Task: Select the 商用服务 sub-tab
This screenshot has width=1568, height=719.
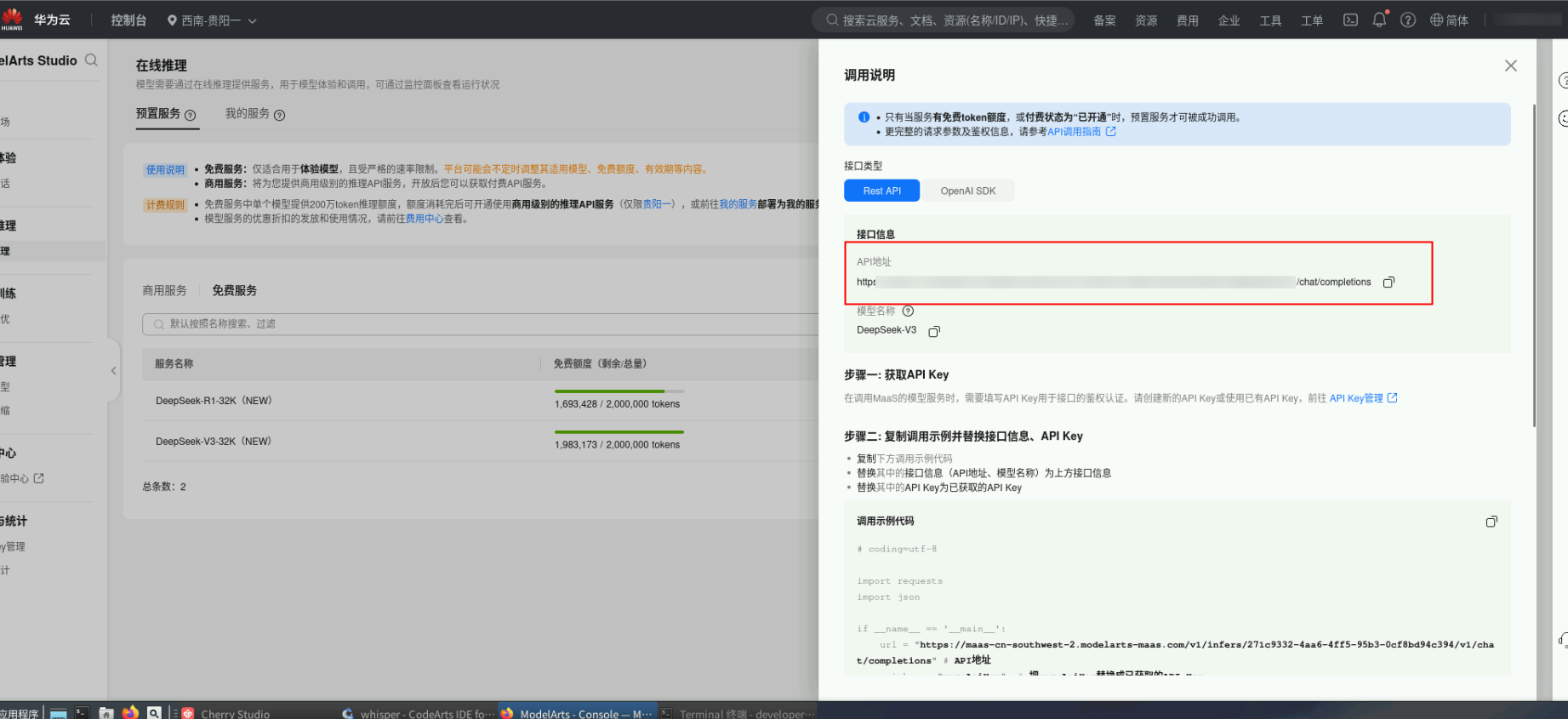Action: [164, 290]
